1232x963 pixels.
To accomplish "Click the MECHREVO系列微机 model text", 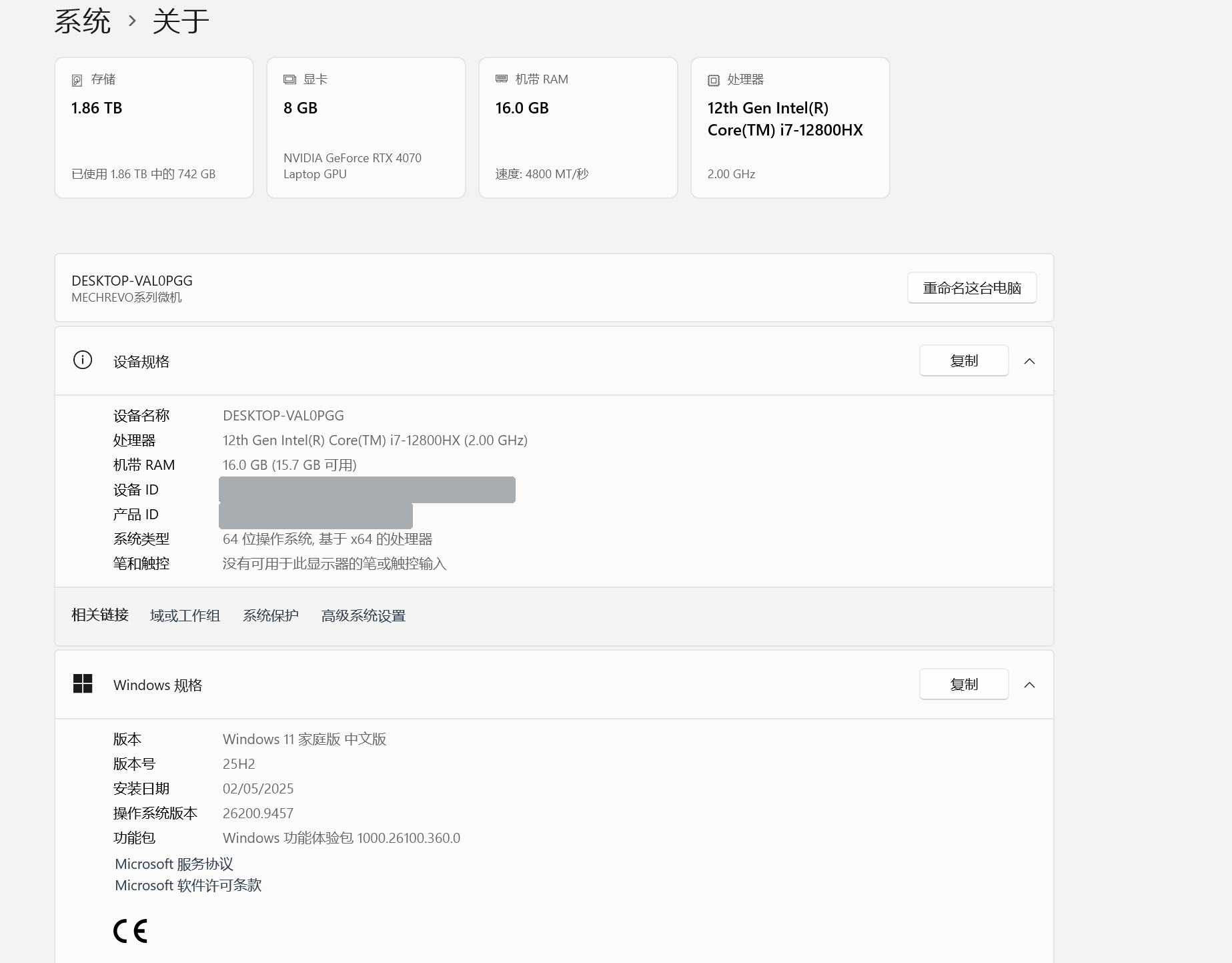I will [127, 298].
